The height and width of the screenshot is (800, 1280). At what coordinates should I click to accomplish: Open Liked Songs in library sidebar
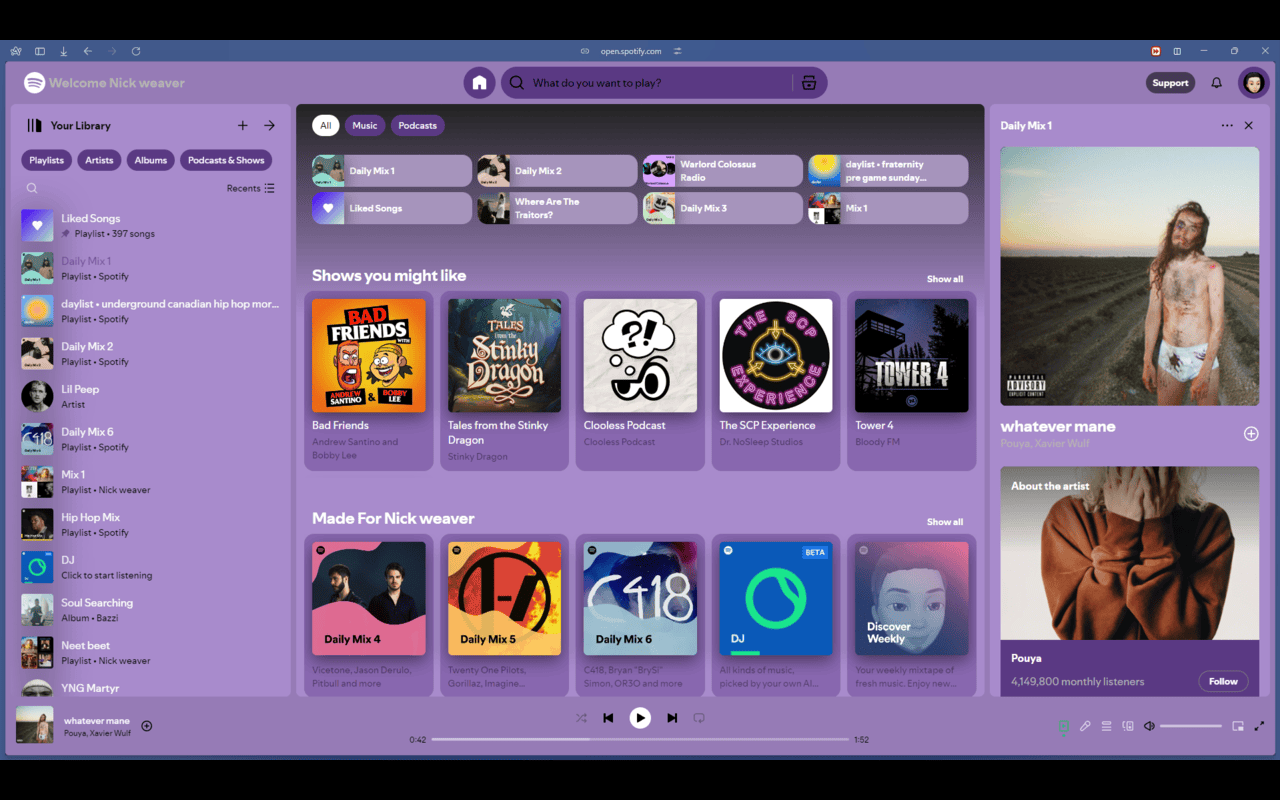[150, 225]
